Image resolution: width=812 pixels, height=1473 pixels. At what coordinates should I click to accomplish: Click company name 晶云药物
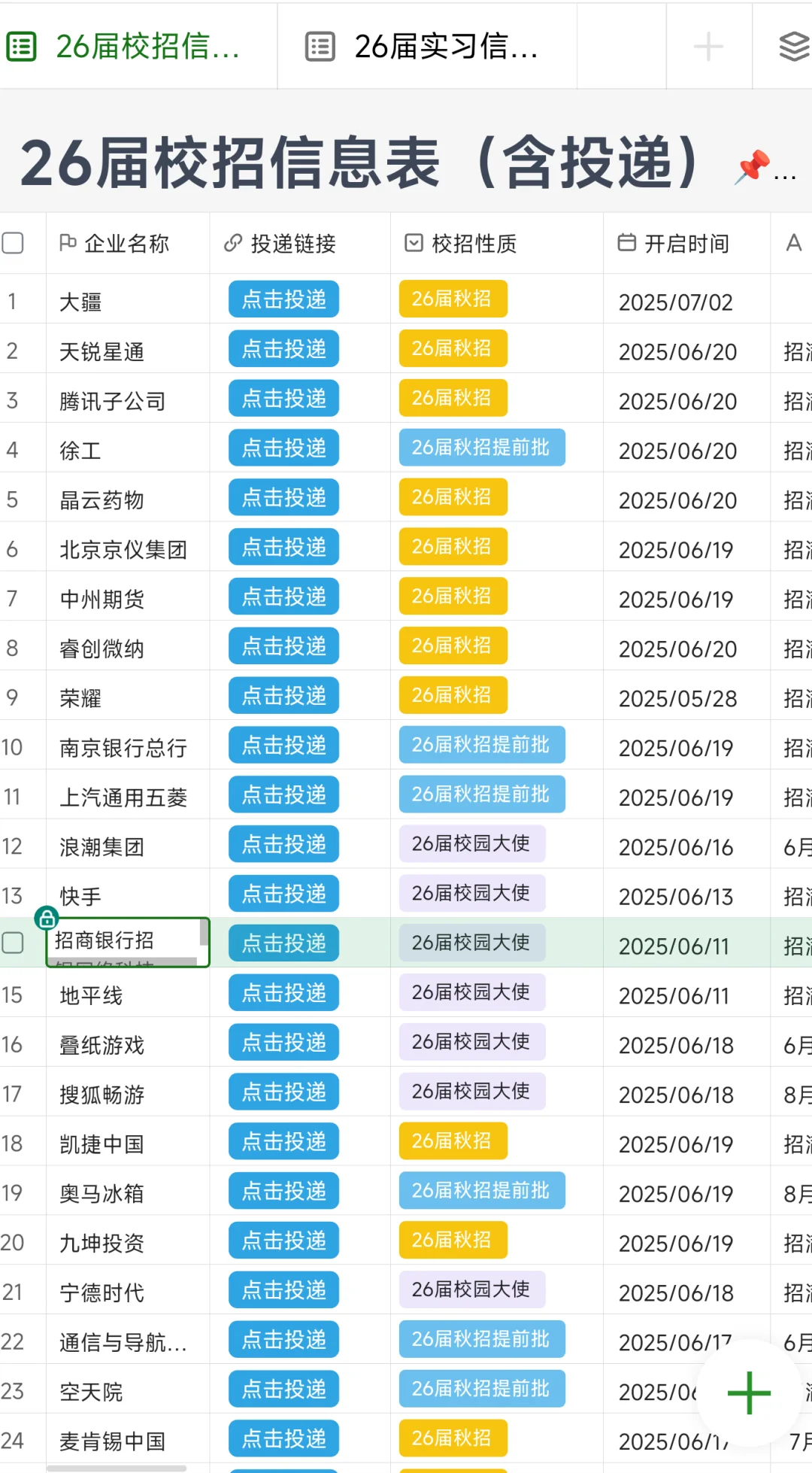point(101,500)
